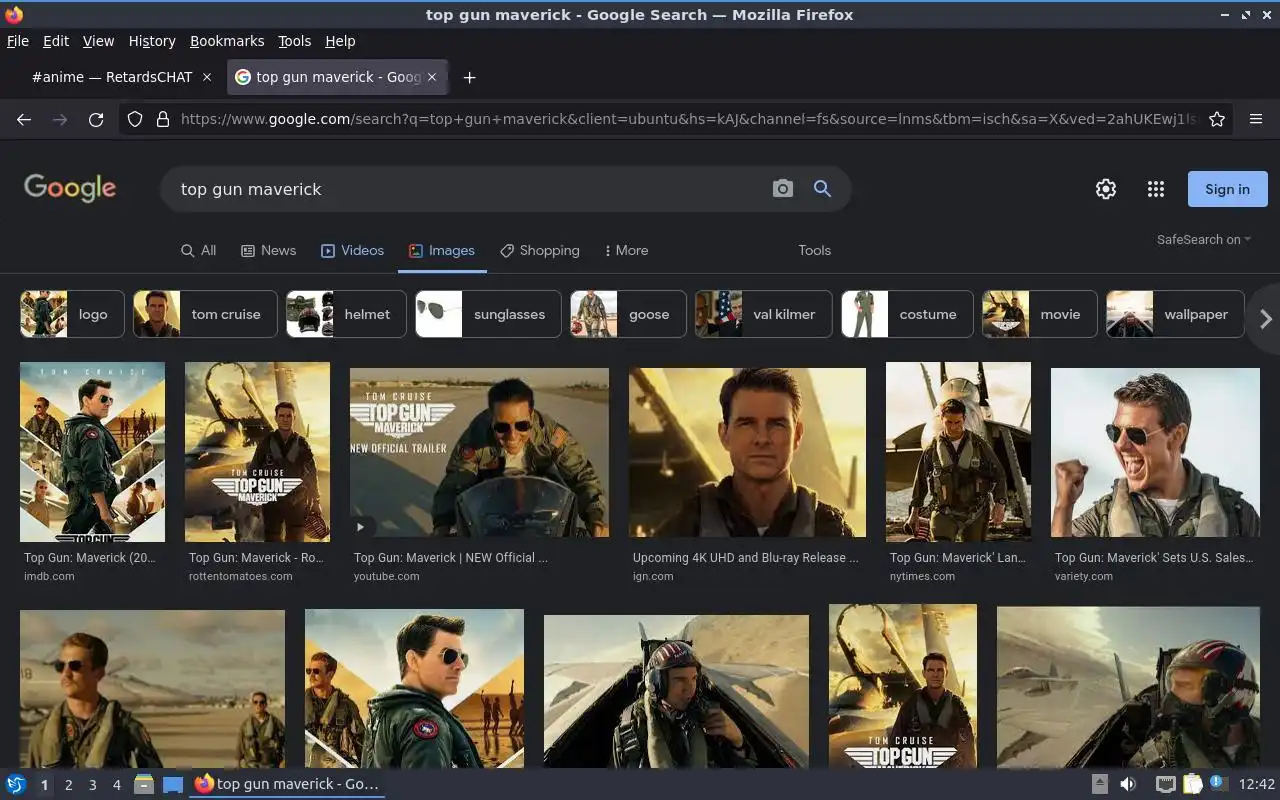Viewport: 1280px width, 800px height.
Task: Open removable media eject tray icon
Action: pos(1100,784)
